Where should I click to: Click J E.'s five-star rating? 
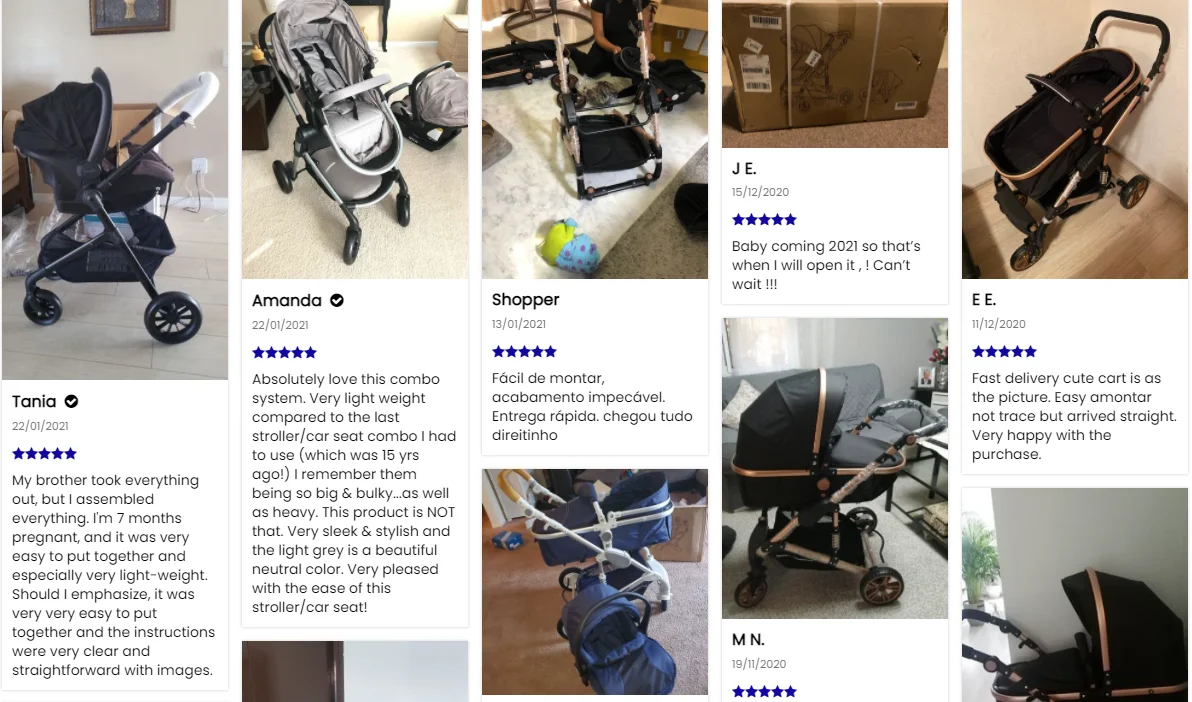tap(764, 220)
